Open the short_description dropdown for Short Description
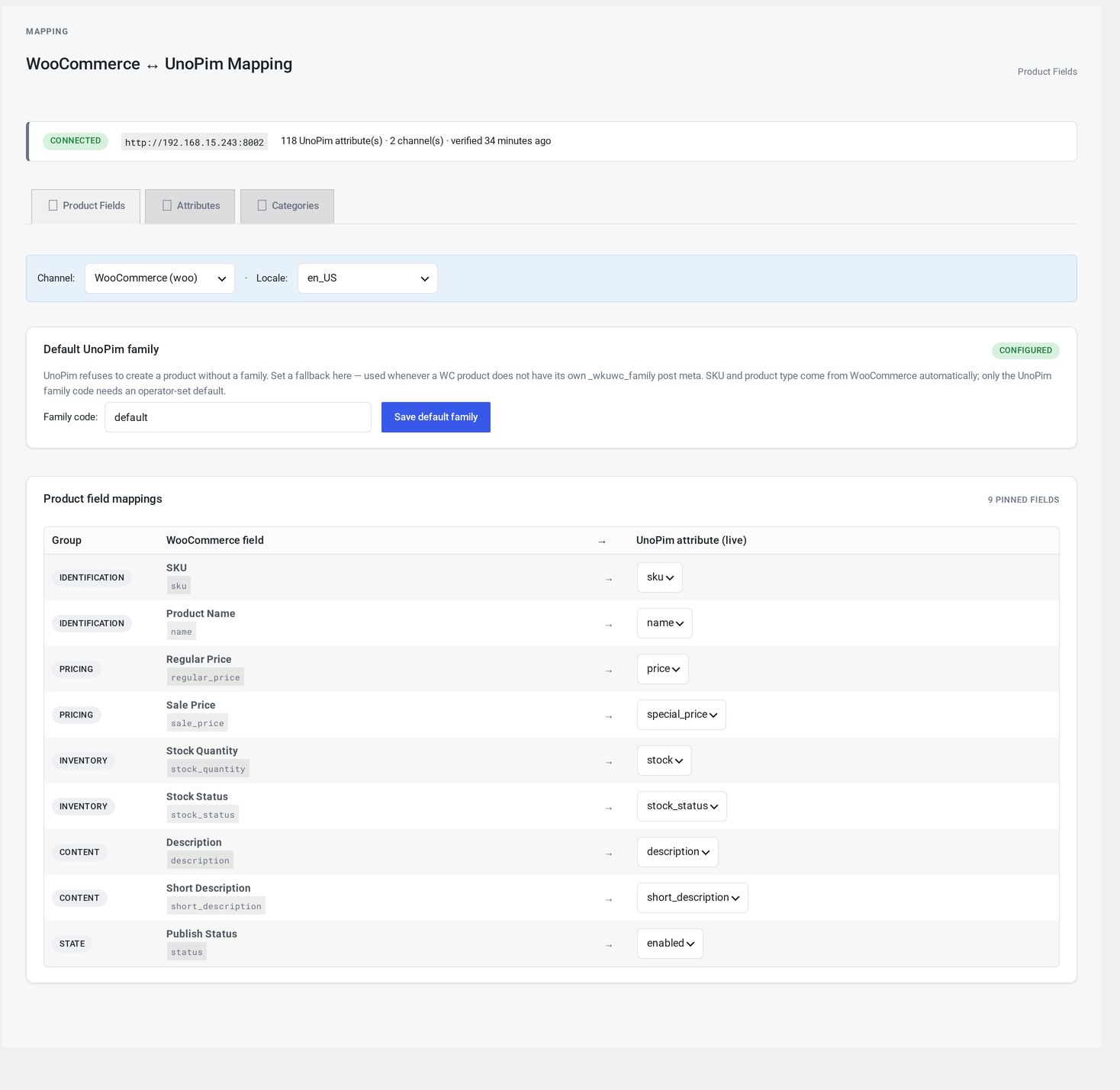1120x1090 pixels. [693, 898]
